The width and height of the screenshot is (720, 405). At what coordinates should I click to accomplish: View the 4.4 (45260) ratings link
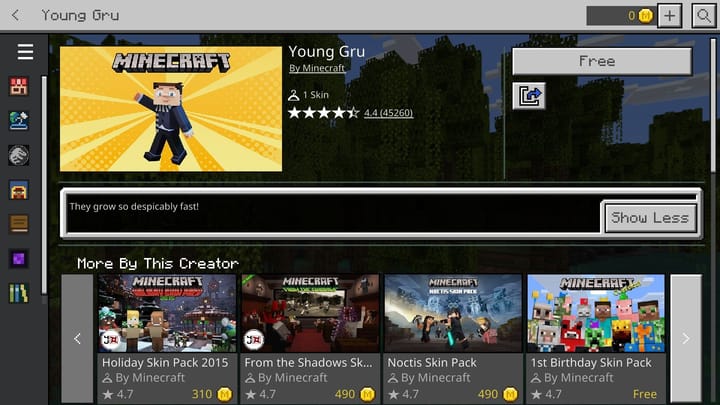(388, 113)
